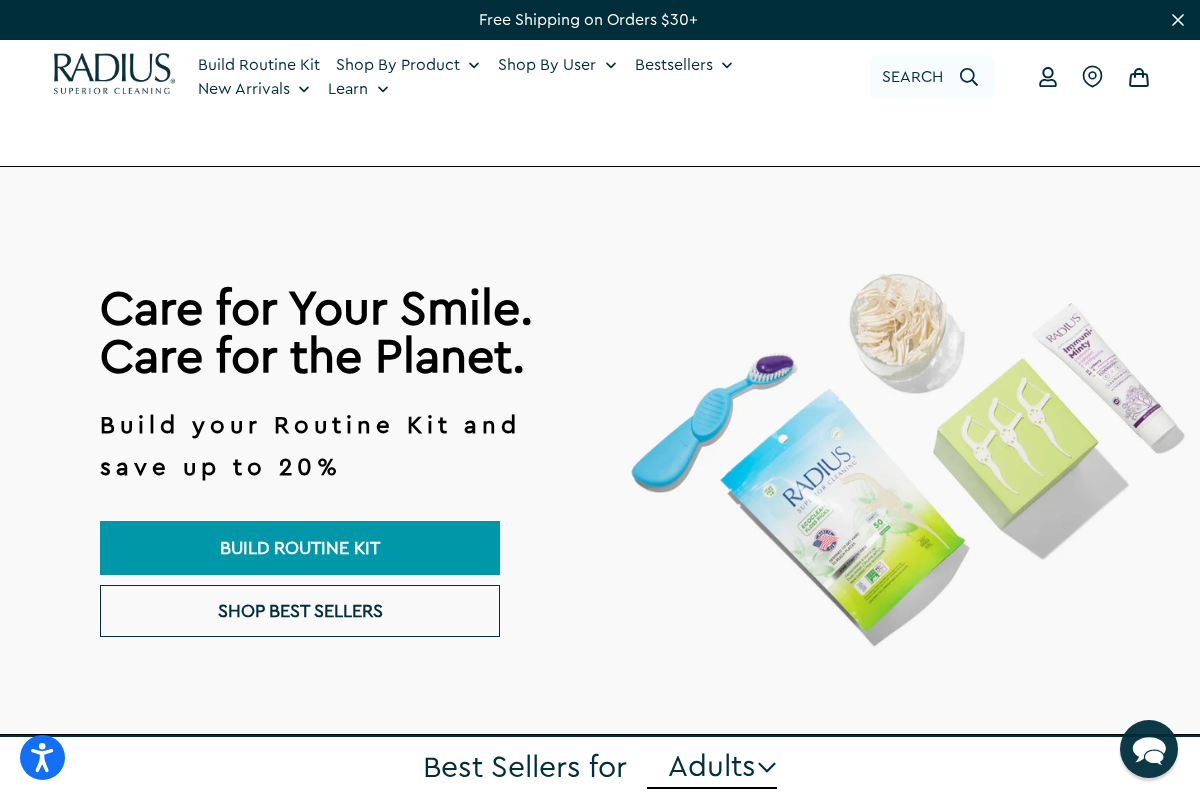Expand the Shop By Product menu
The image size is (1200, 800).
click(x=408, y=65)
